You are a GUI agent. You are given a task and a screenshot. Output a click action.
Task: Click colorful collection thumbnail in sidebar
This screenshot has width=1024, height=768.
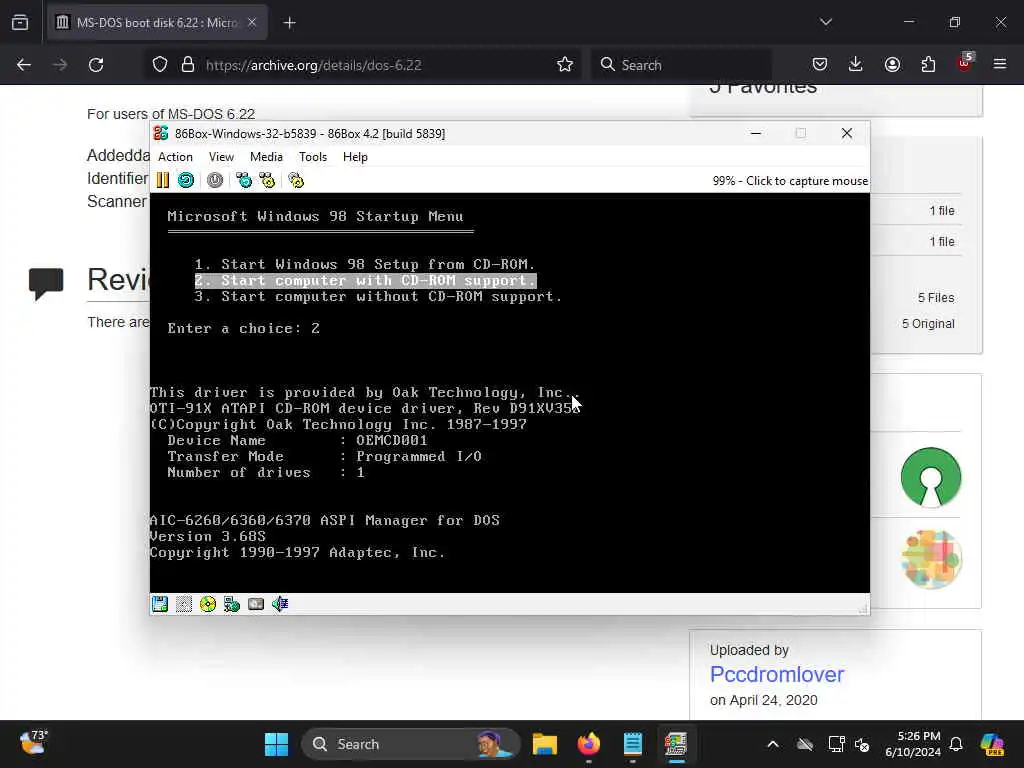point(931,559)
